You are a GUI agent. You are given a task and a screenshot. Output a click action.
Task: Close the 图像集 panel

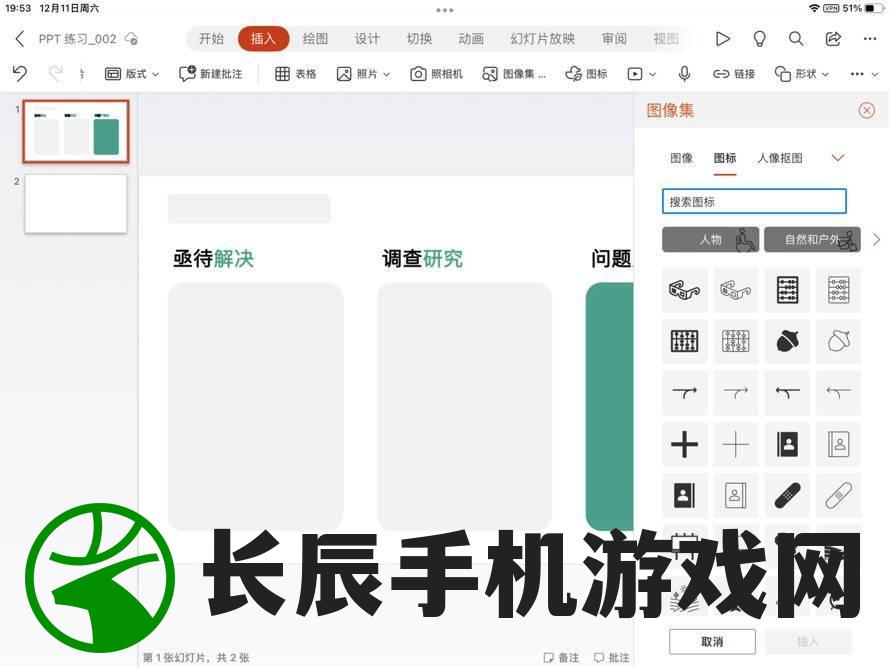866,110
